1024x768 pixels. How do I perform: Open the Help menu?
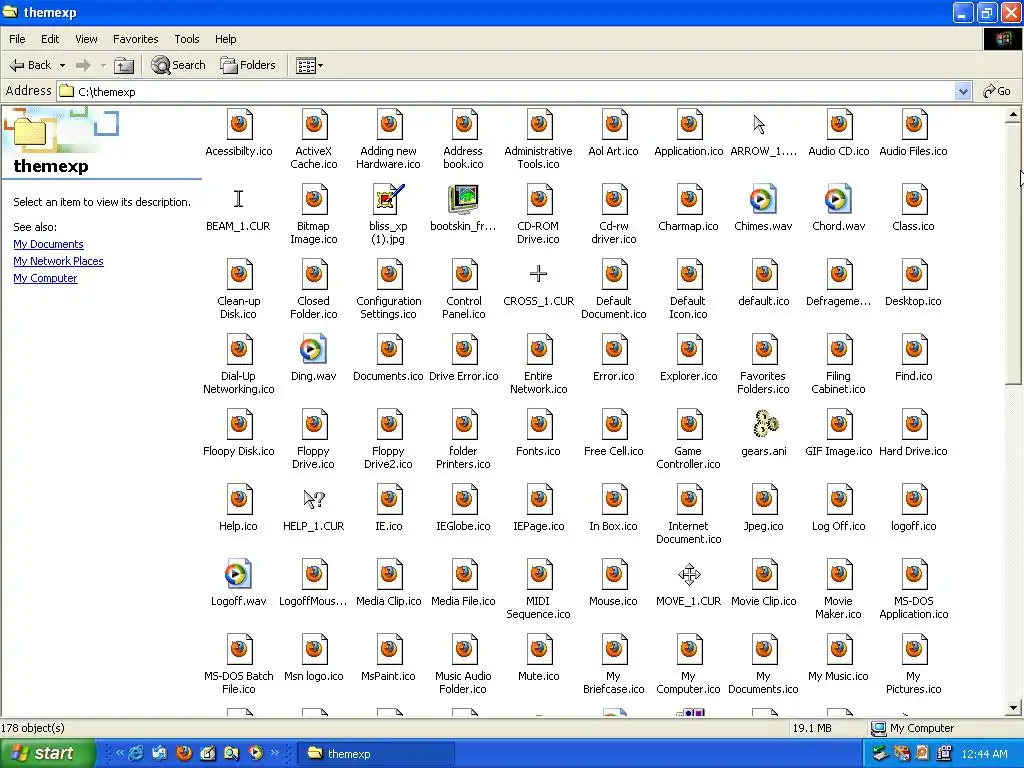[x=225, y=39]
